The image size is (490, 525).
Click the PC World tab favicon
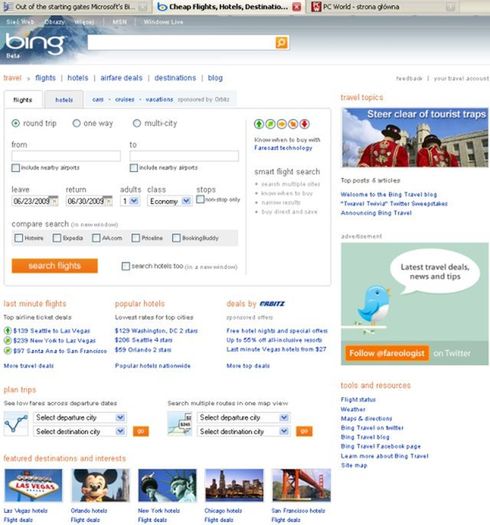[316, 7]
